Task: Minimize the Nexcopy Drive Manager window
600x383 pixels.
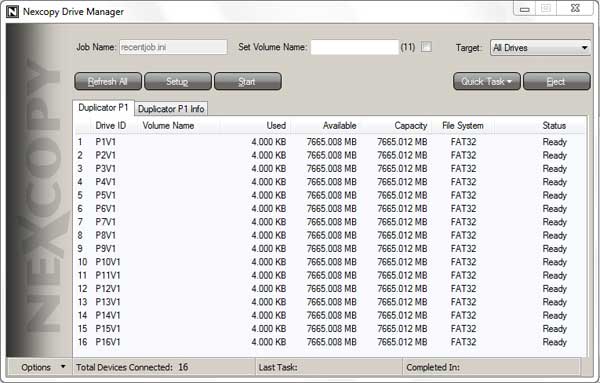Action: click(525, 9)
